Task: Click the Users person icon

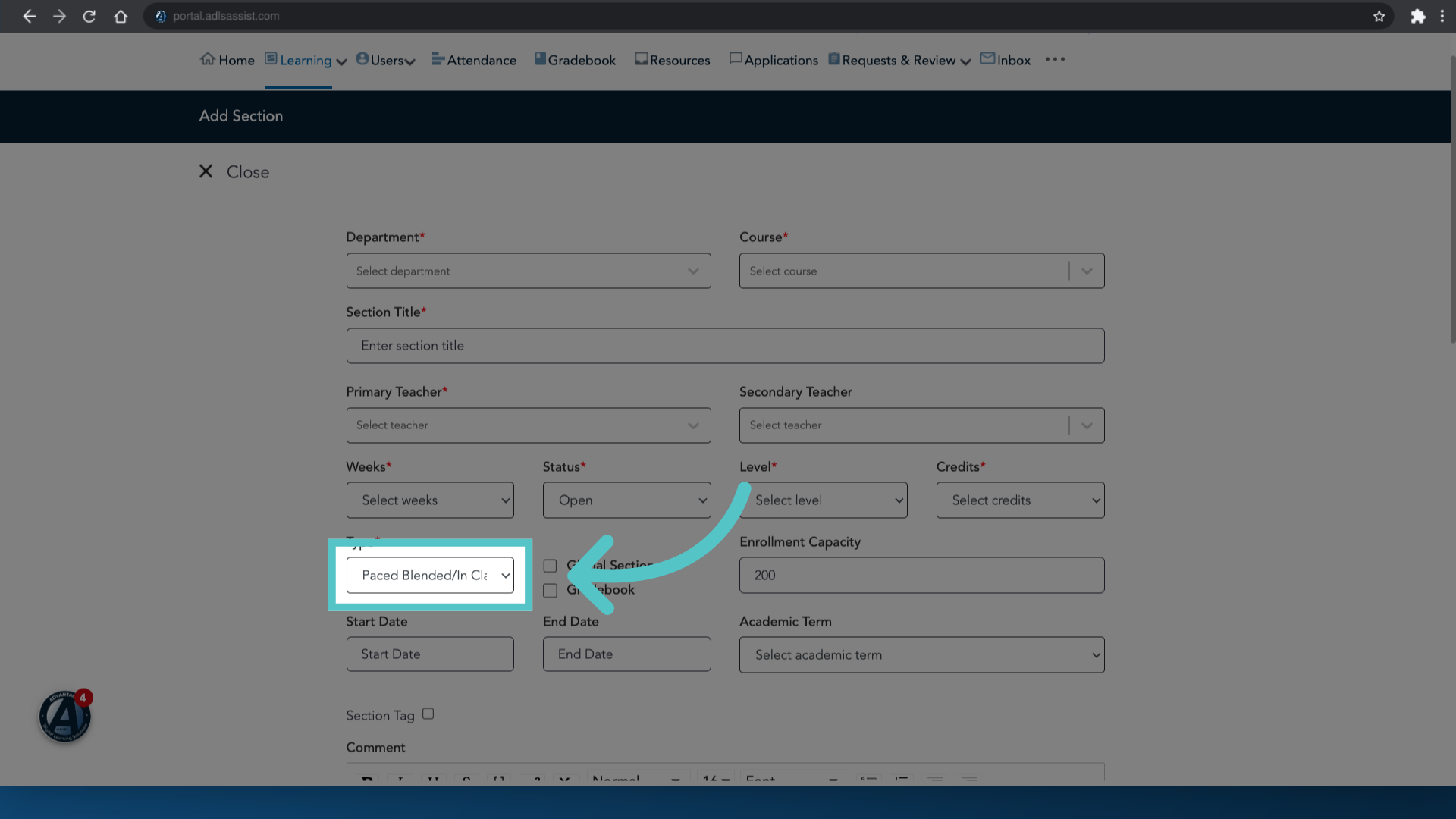Action: tap(362, 58)
